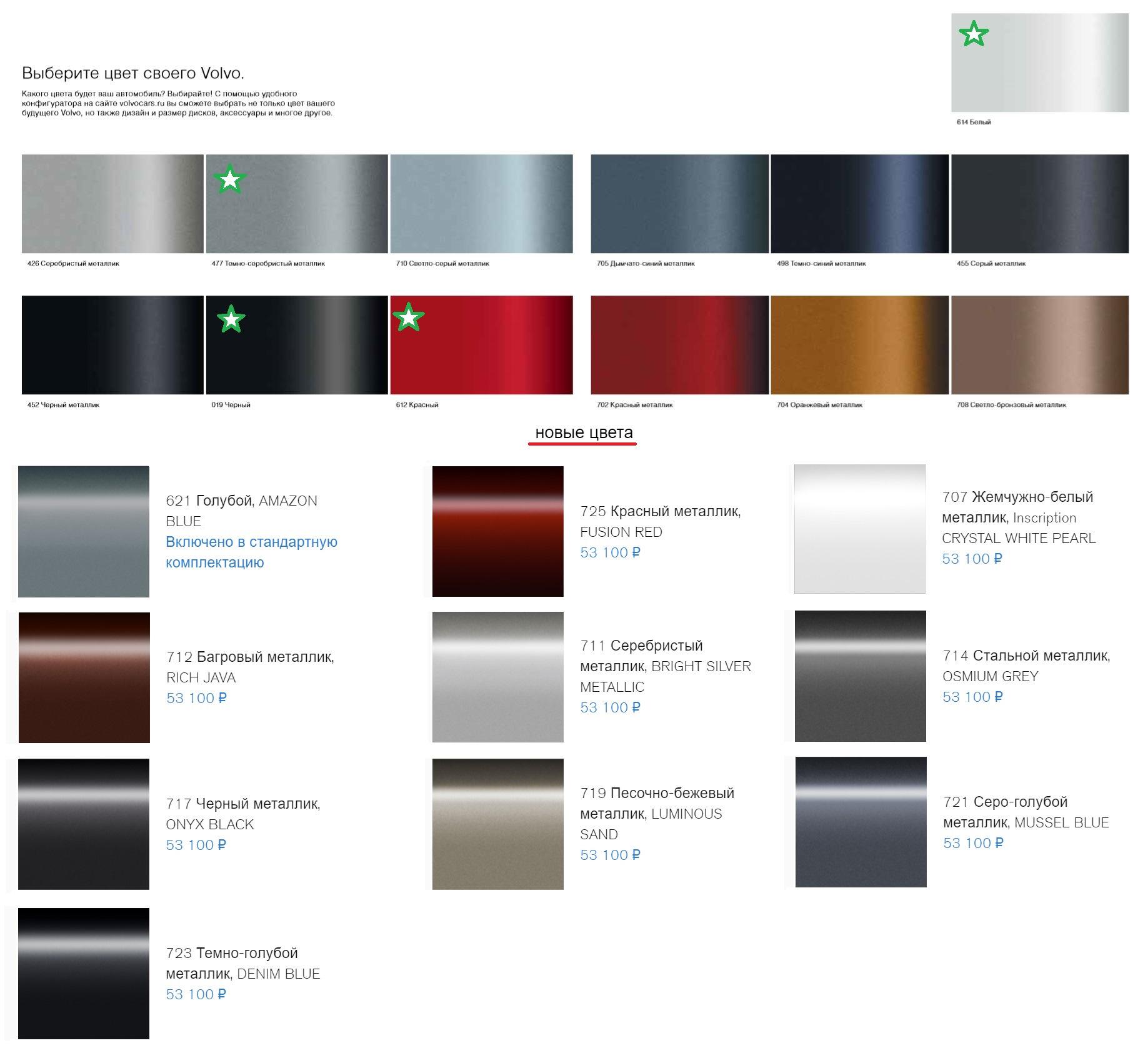Click the green star on 614 white swatch

click(x=973, y=34)
